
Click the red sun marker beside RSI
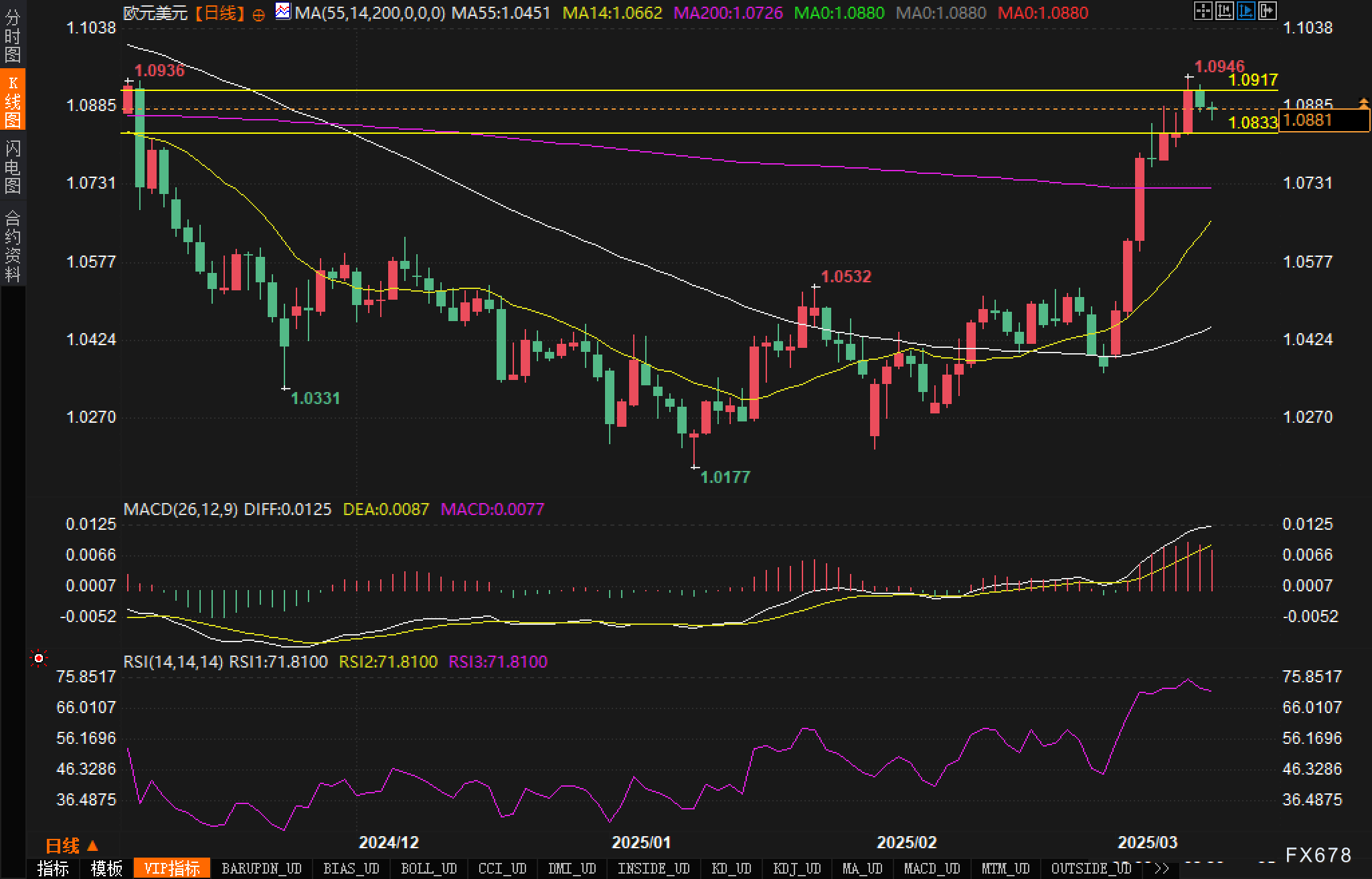click(39, 659)
